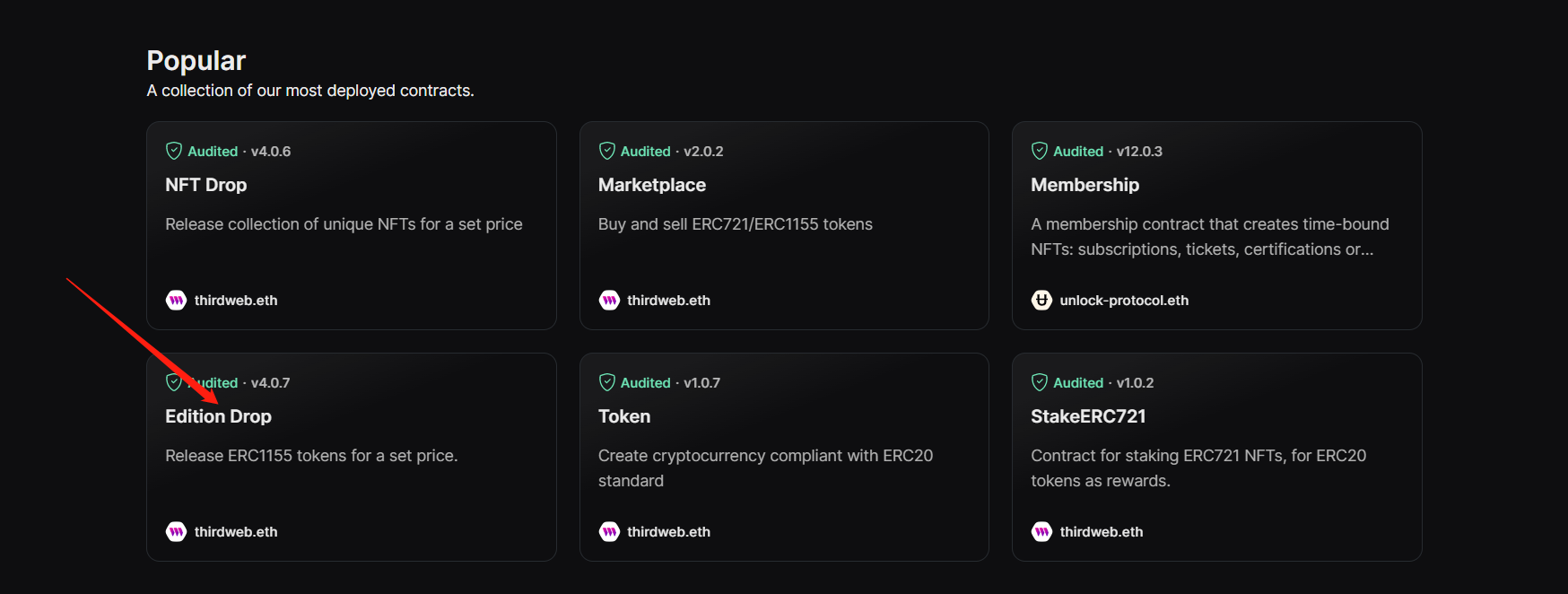Click the Audited shield icon on NFT Drop

(x=174, y=151)
